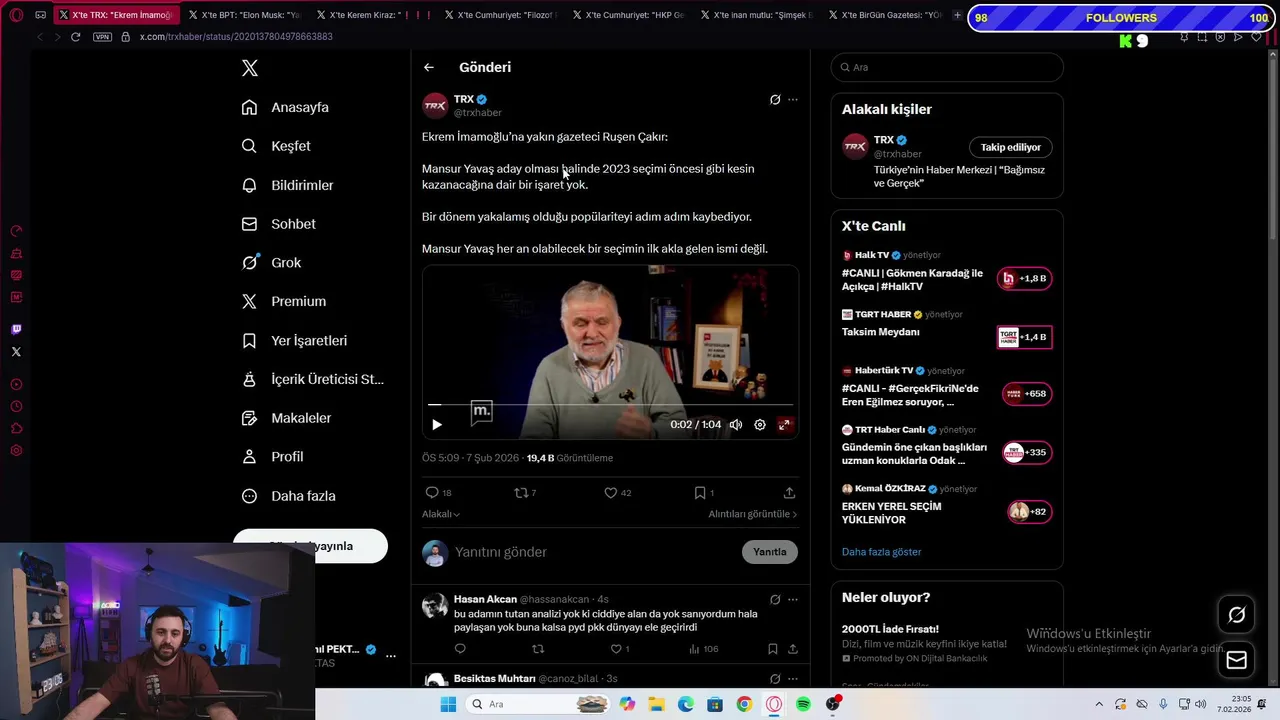The image size is (1280, 720).
Task: Open more options on TRX post
Action: point(793,99)
